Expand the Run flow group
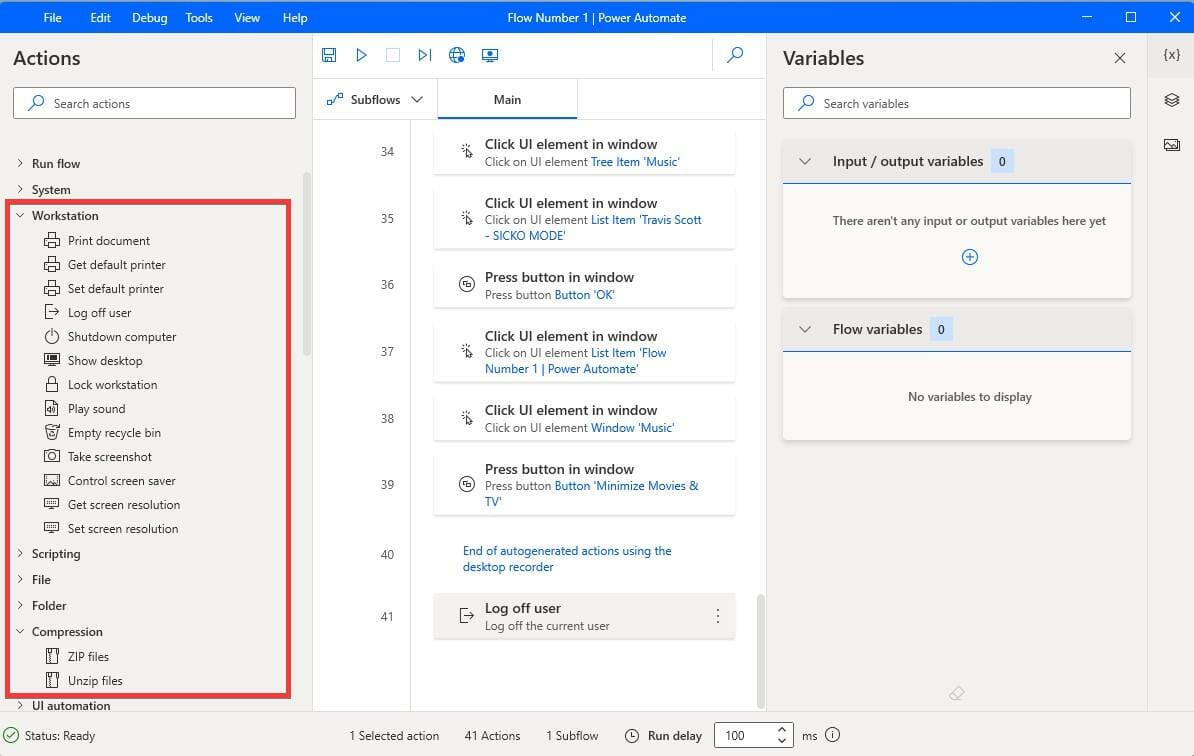Image resolution: width=1194 pixels, height=756 pixels. [x=20, y=163]
